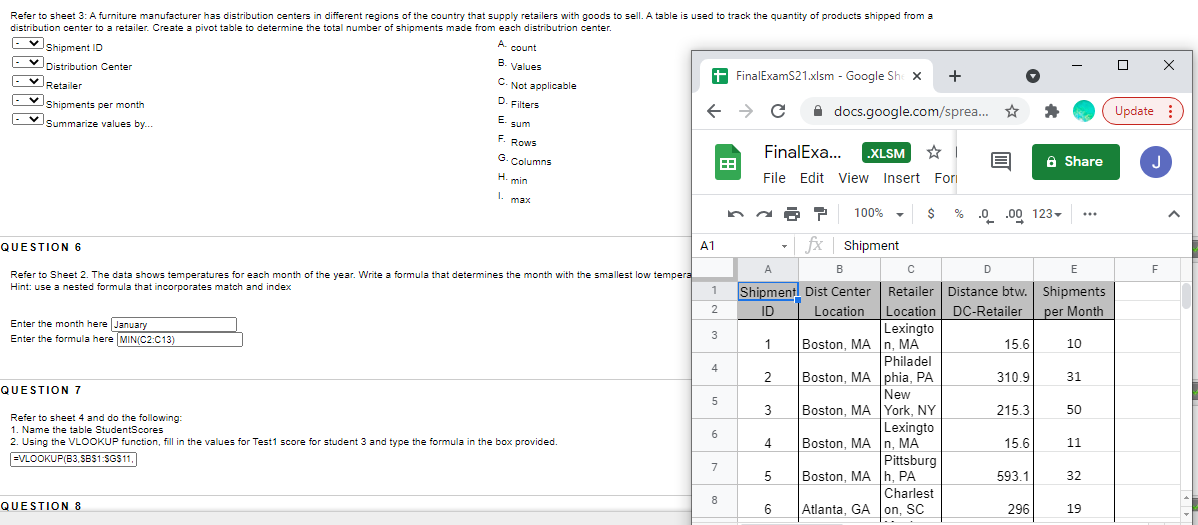1198x525 pixels.
Task: Open the View menu in Sheets
Action: click(853, 178)
